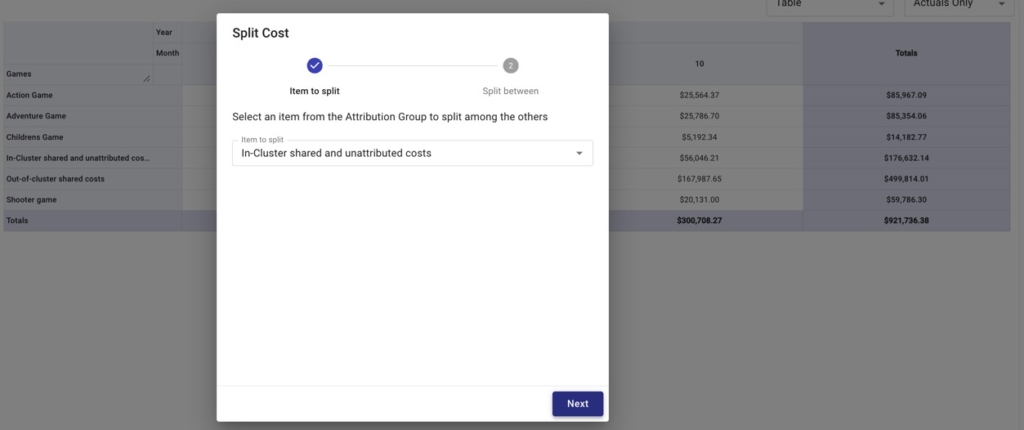Open the Item to split dropdown arrow
The image size is (1024, 430).
click(579, 153)
